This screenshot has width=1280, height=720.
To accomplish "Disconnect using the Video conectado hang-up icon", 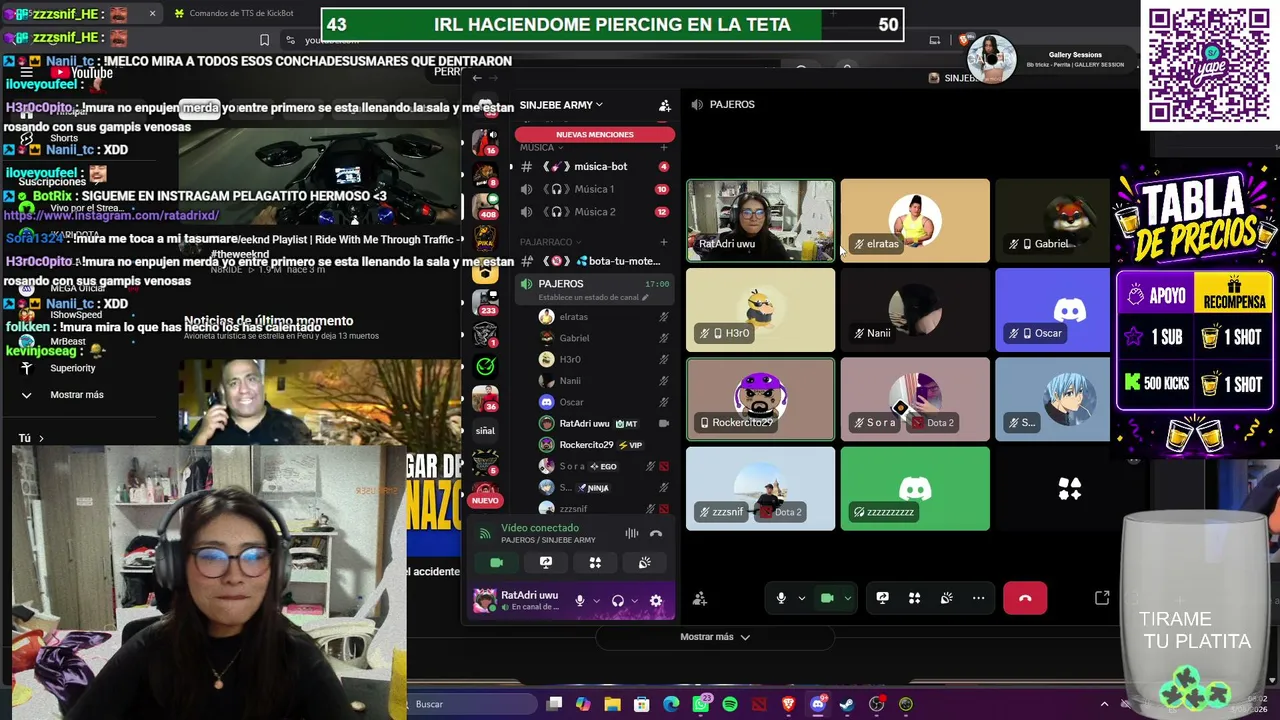I will (656, 534).
